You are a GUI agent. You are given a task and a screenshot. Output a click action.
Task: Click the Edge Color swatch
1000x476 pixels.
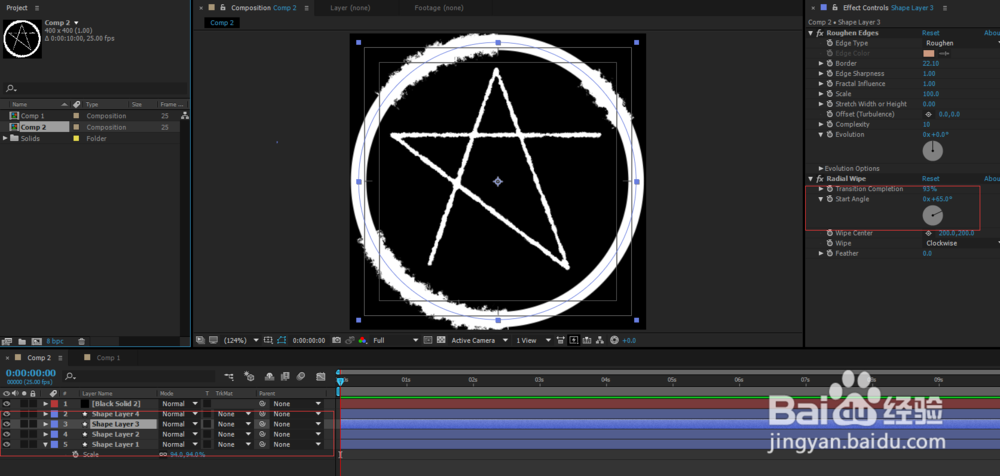coord(929,54)
